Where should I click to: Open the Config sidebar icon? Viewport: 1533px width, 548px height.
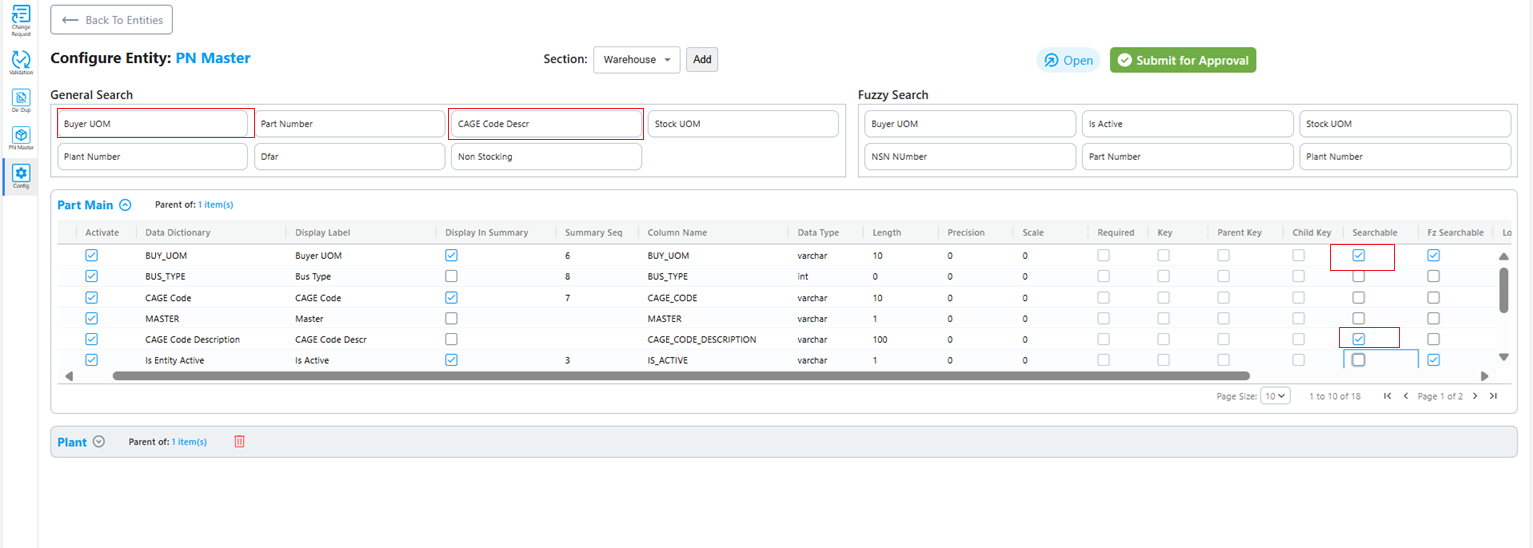pyautogui.click(x=20, y=177)
